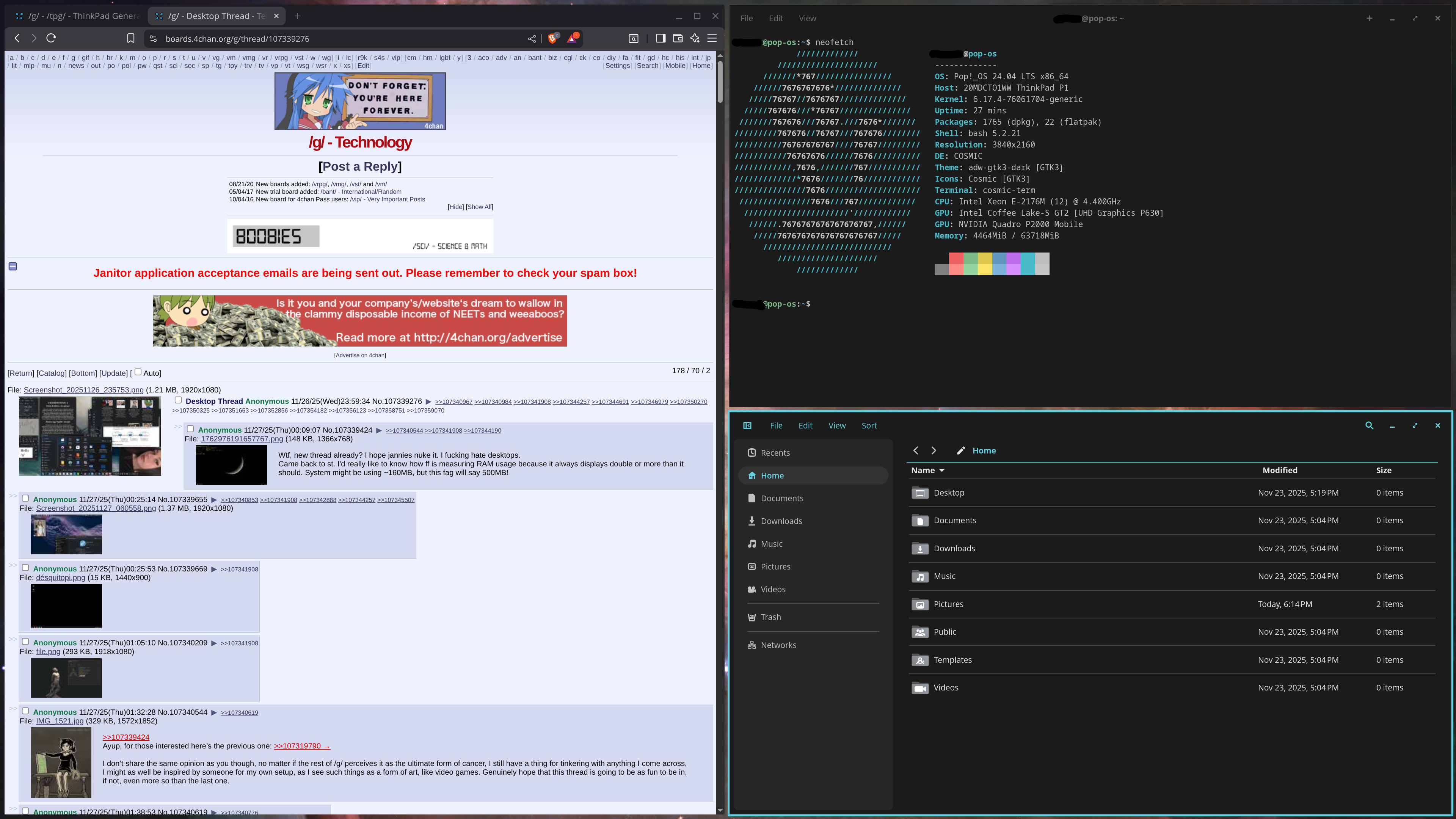
Task: Open the Sort menu in file manager
Action: [x=869, y=425]
